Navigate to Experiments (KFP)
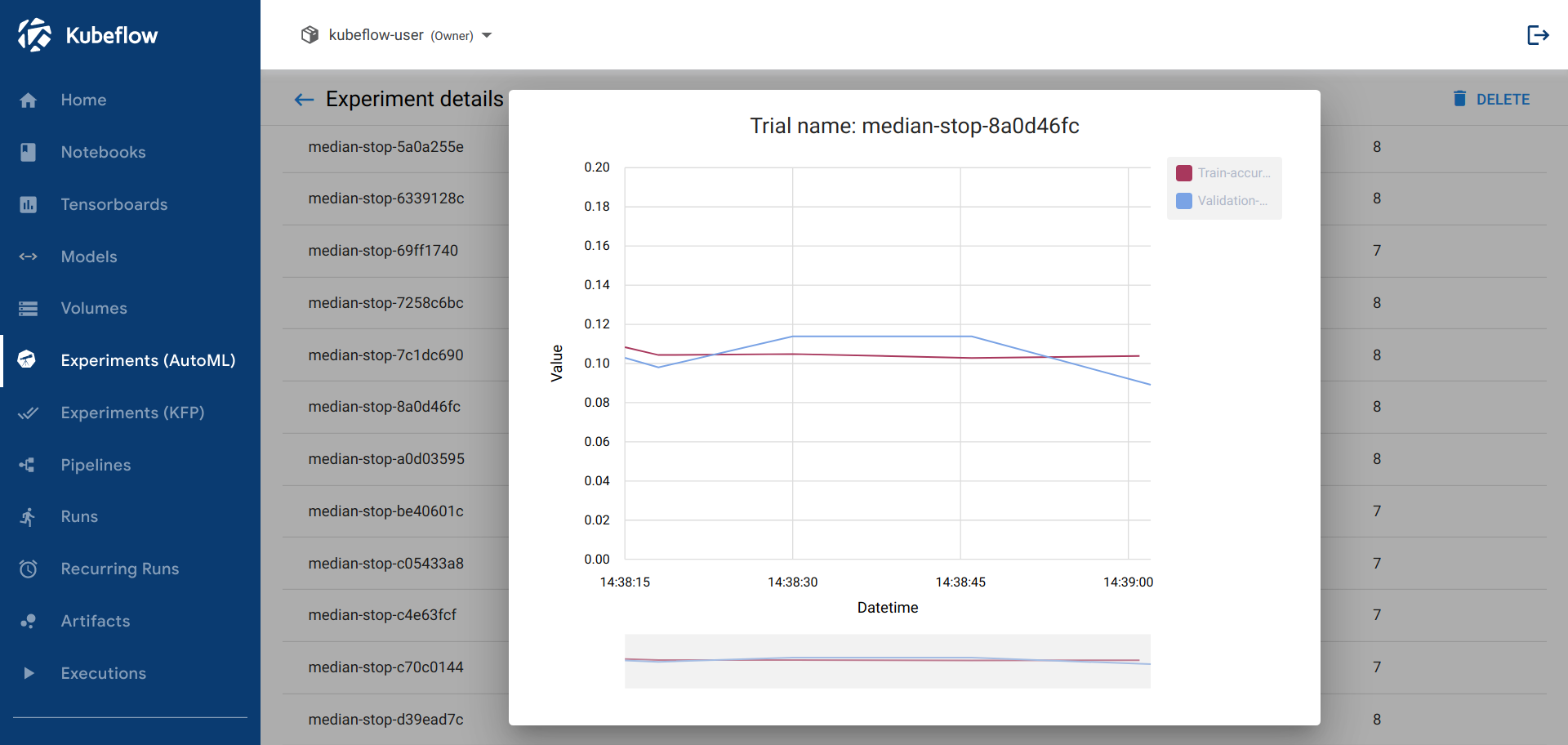Screen dimensions: 1568x745 coord(132,413)
